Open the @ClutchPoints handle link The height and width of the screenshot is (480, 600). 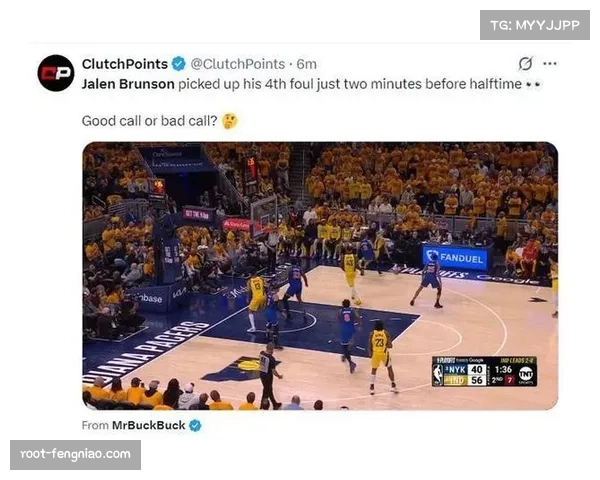[x=238, y=64]
